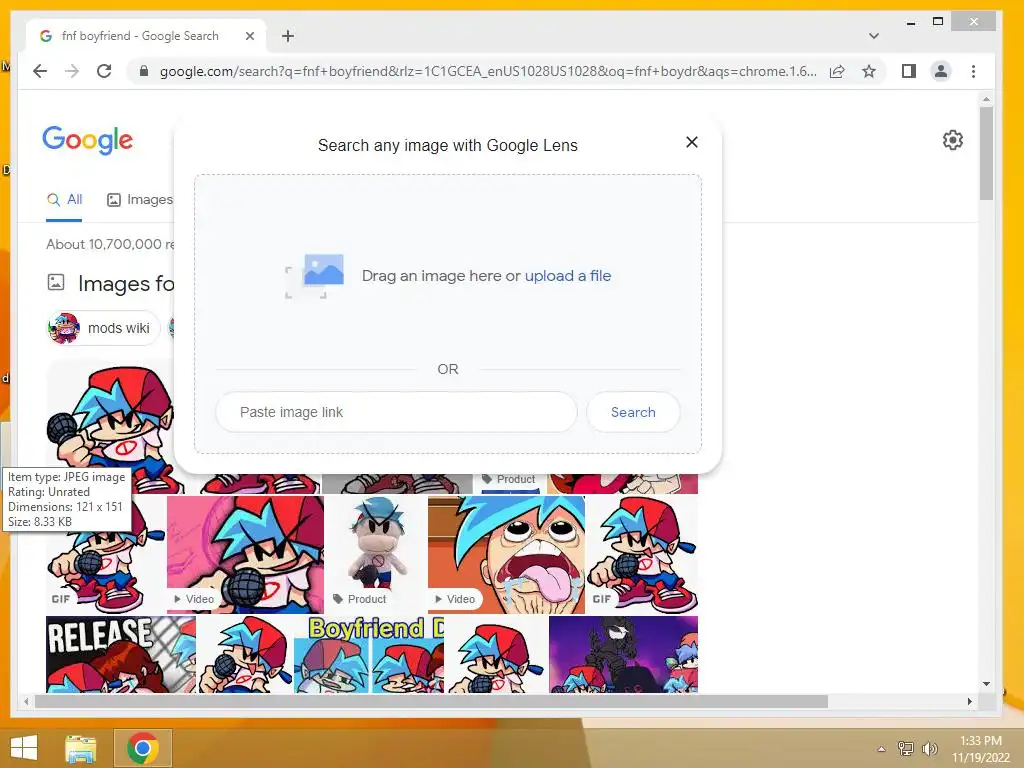
Task: Go back with the browser back arrow
Action: click(x=40, y=71)
